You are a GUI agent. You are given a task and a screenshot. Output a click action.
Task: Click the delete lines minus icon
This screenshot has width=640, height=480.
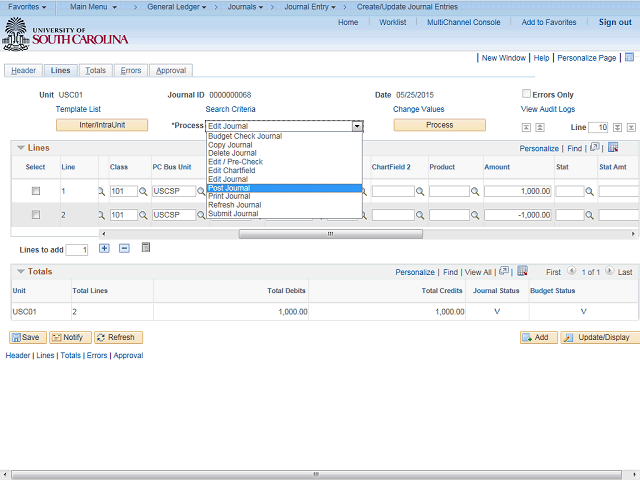point(124,248)
